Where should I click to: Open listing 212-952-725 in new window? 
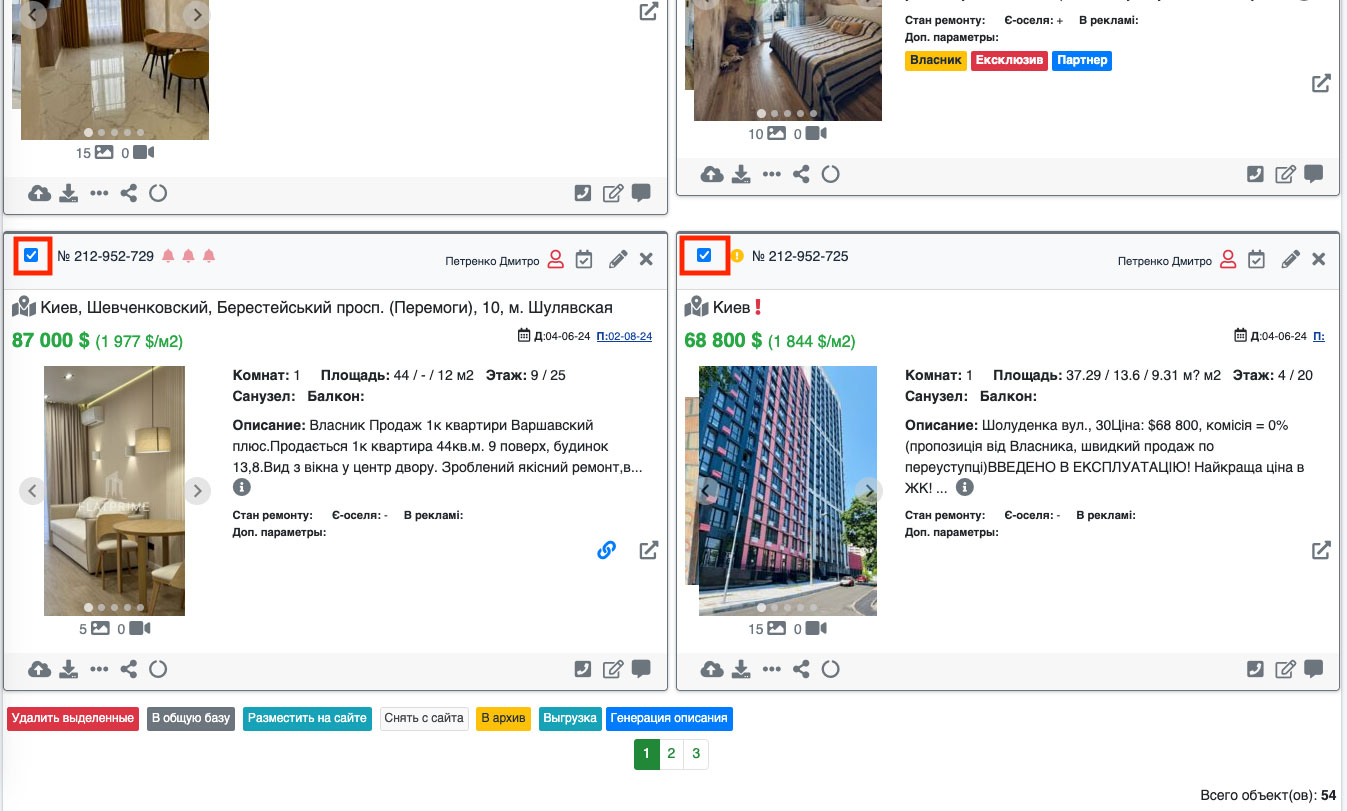1321,550
